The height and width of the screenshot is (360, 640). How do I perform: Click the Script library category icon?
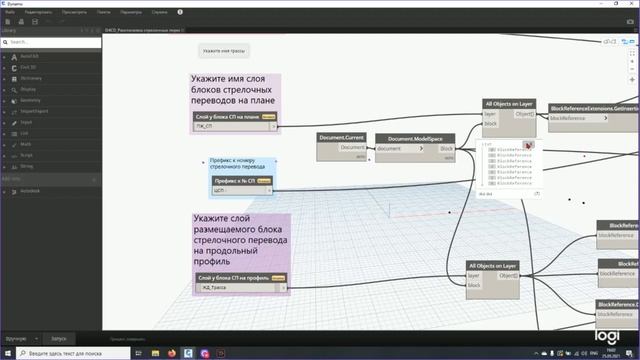(x=14, y=156)
